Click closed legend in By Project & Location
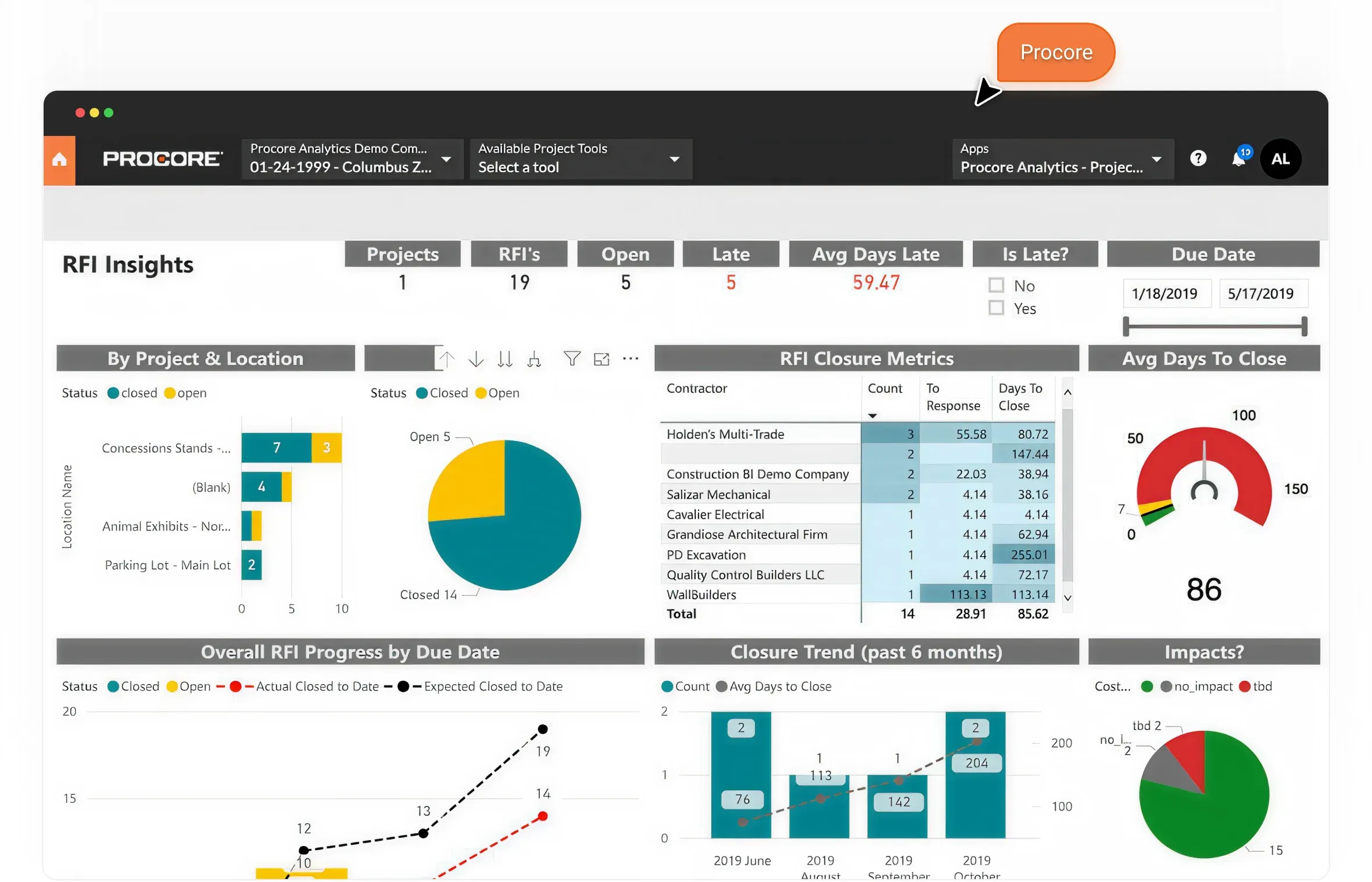Viewport: 1372px width, 882px height. click(x=132, y=393)
